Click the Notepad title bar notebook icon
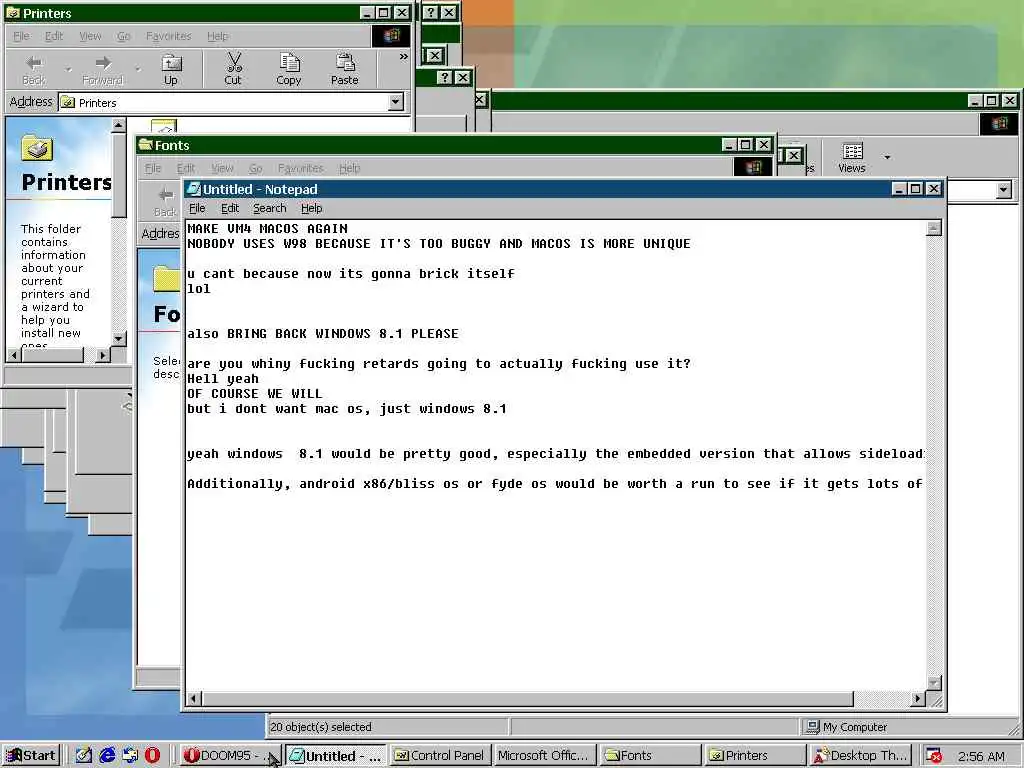This screenshot has width=1024, height=768. 193,189
